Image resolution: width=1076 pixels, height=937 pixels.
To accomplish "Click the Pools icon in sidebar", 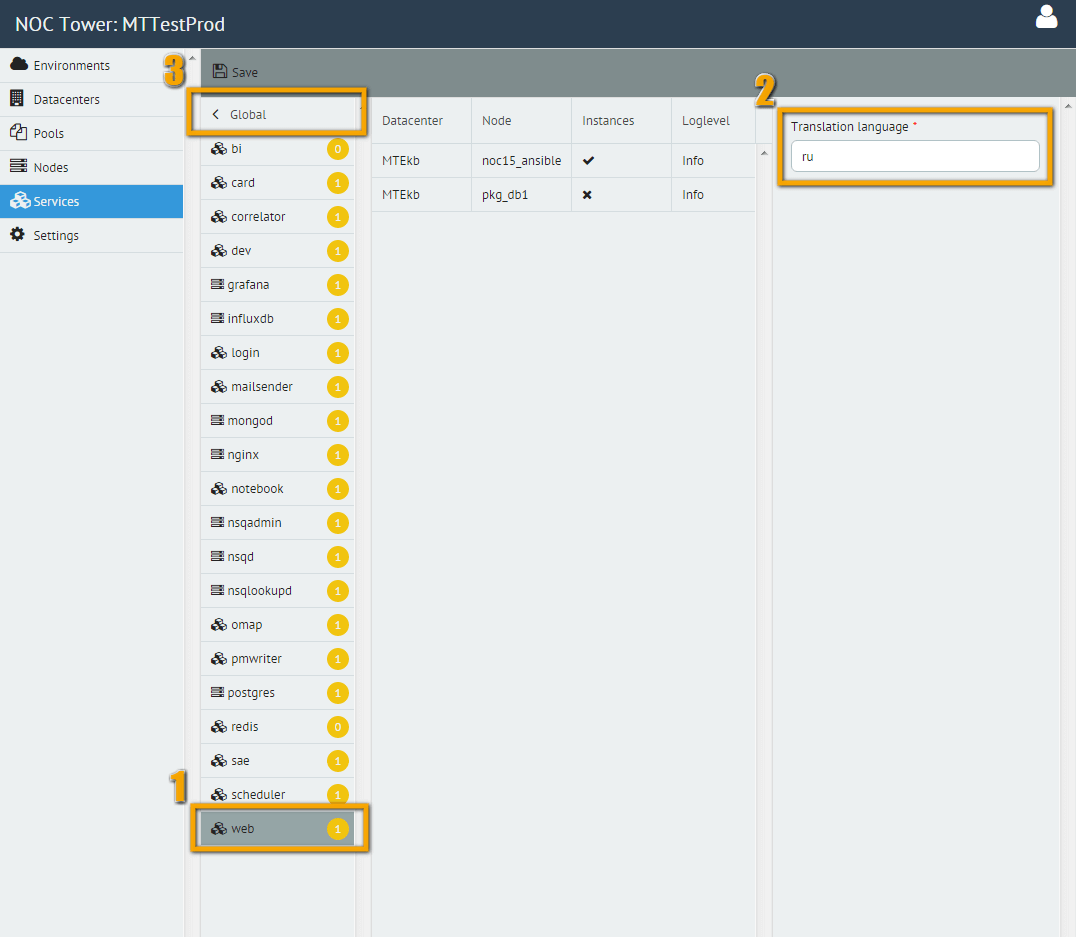I will coord(18,132).
